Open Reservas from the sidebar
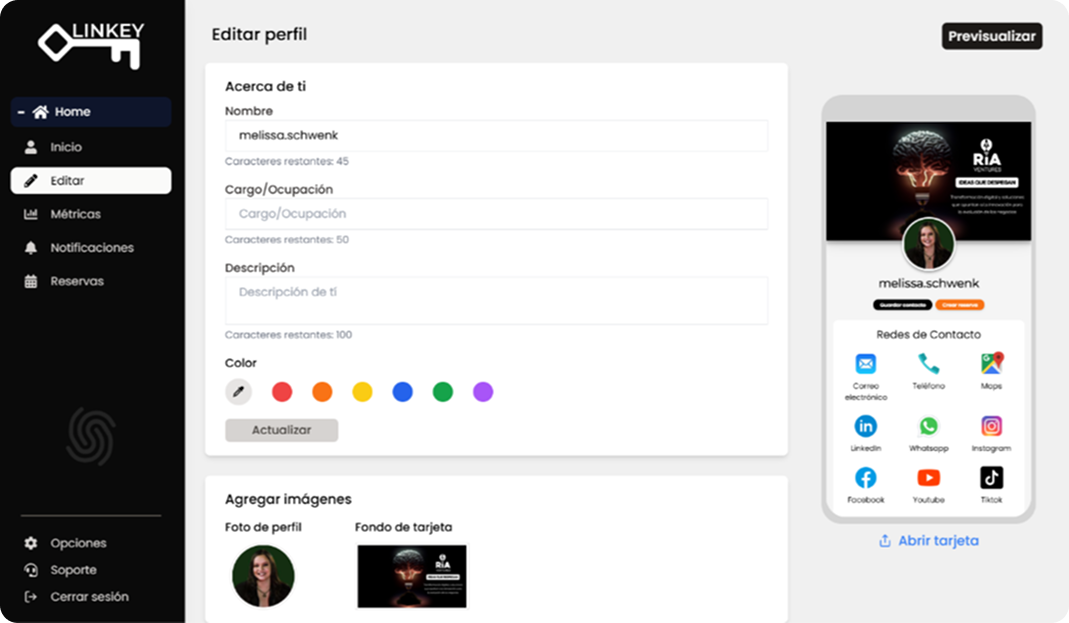This screenshot has height=623, width=1069. pyautogui.click(x=77, y=282)
